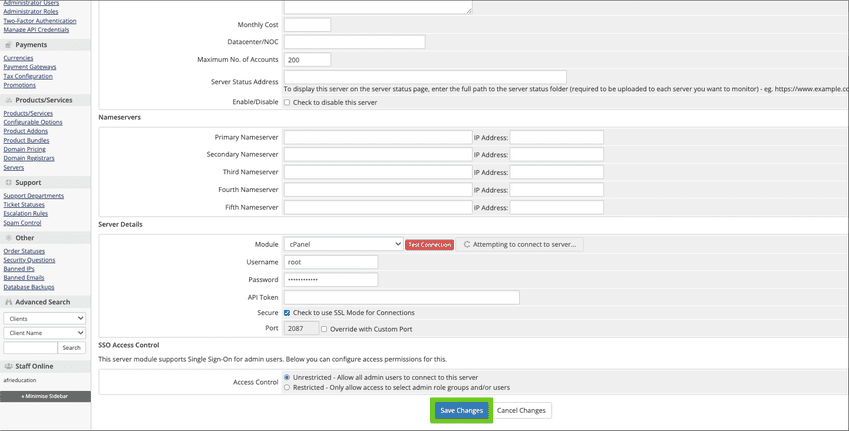Screen dimensions: 849x431
Task: Choose Unrestricted access control radio button
Action: point(288,377)
